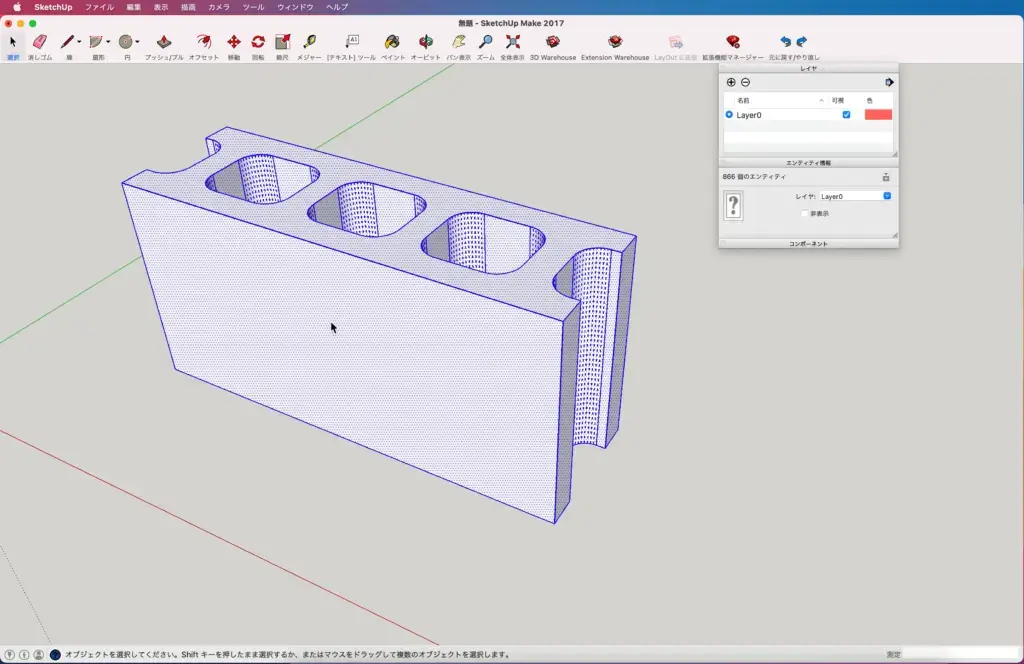Screen dimensions: 1024x664
Task: Open the ヘルプ menu
Action: pyautogui.click(x=337, y=7)
